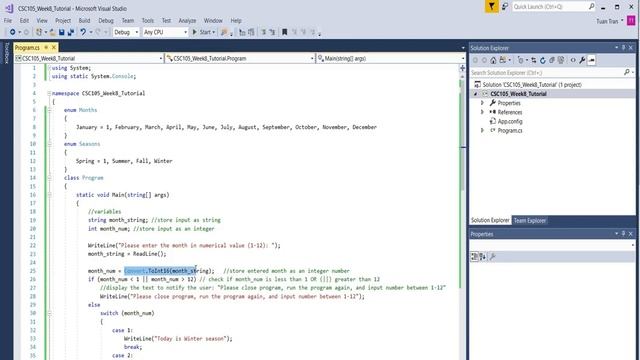Image resolution: width=640 pixels, height=360 pixels.
Task: Open the File menu
Action: click(8, 20)
